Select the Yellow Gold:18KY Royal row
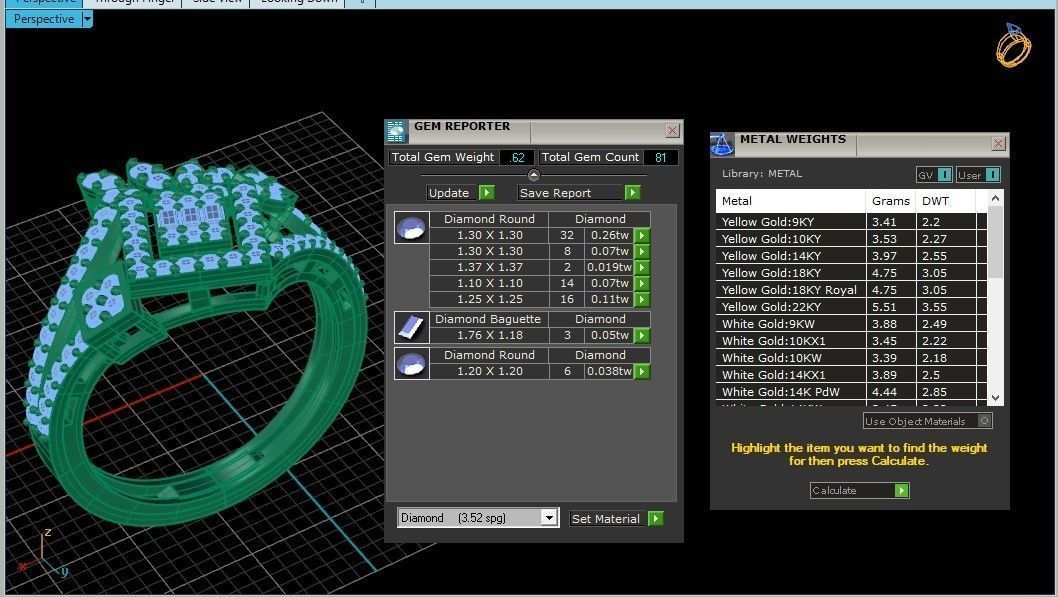 852,290
